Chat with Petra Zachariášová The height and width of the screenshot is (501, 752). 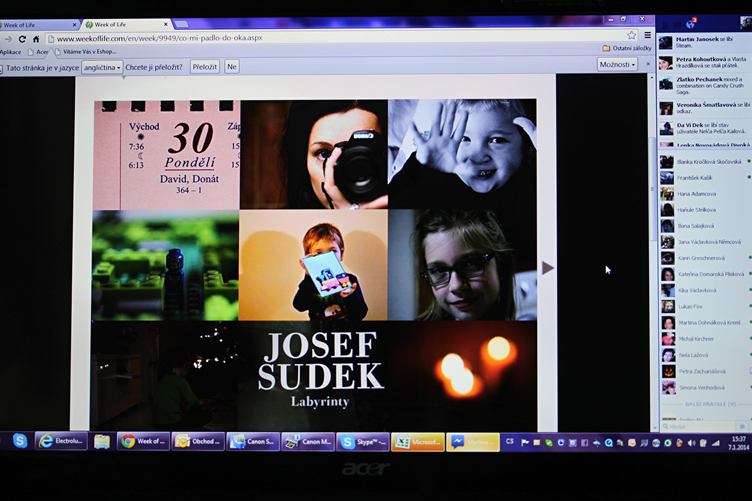coord(704,372)
